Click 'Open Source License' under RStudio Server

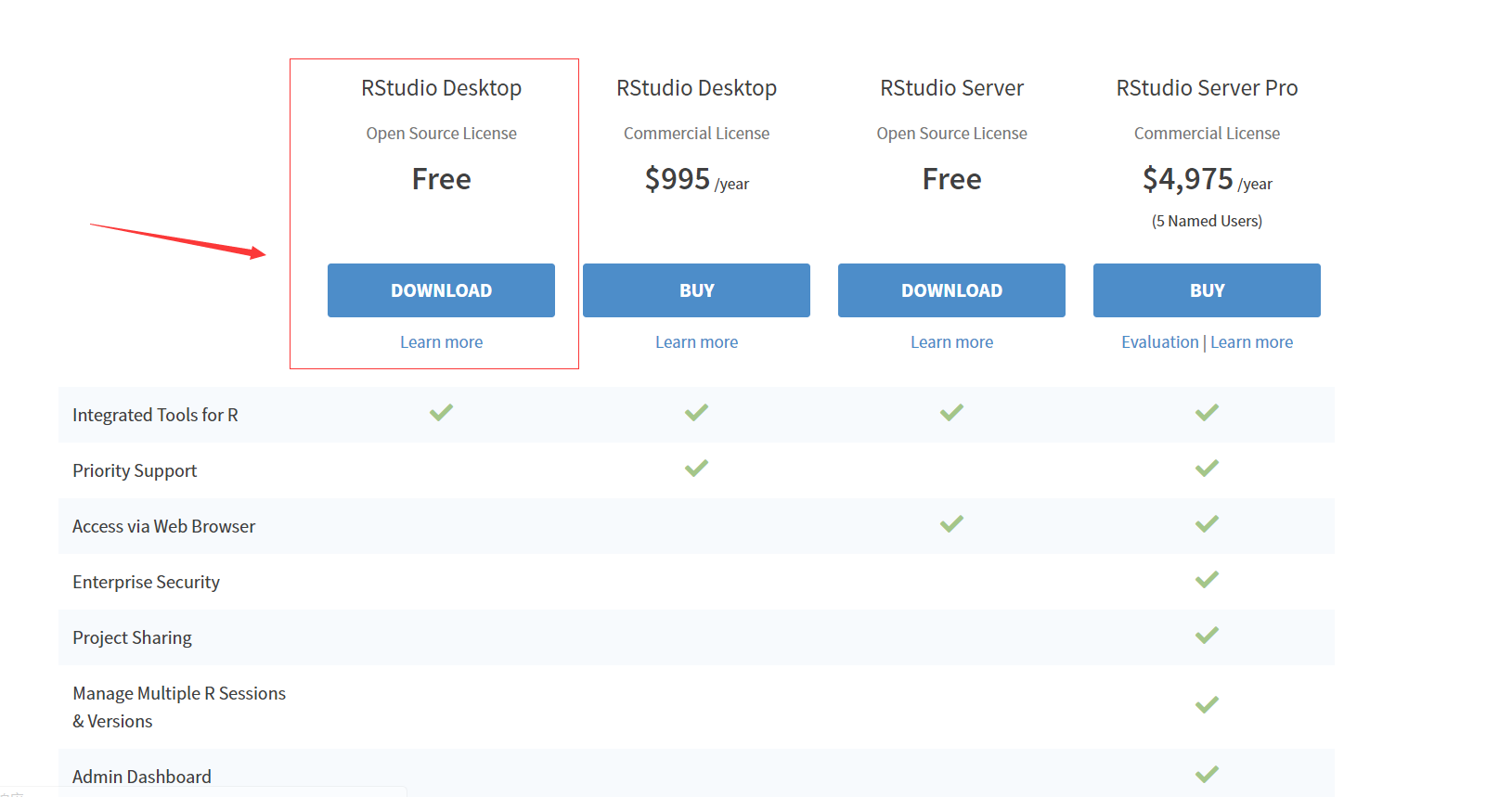[951, 134]
